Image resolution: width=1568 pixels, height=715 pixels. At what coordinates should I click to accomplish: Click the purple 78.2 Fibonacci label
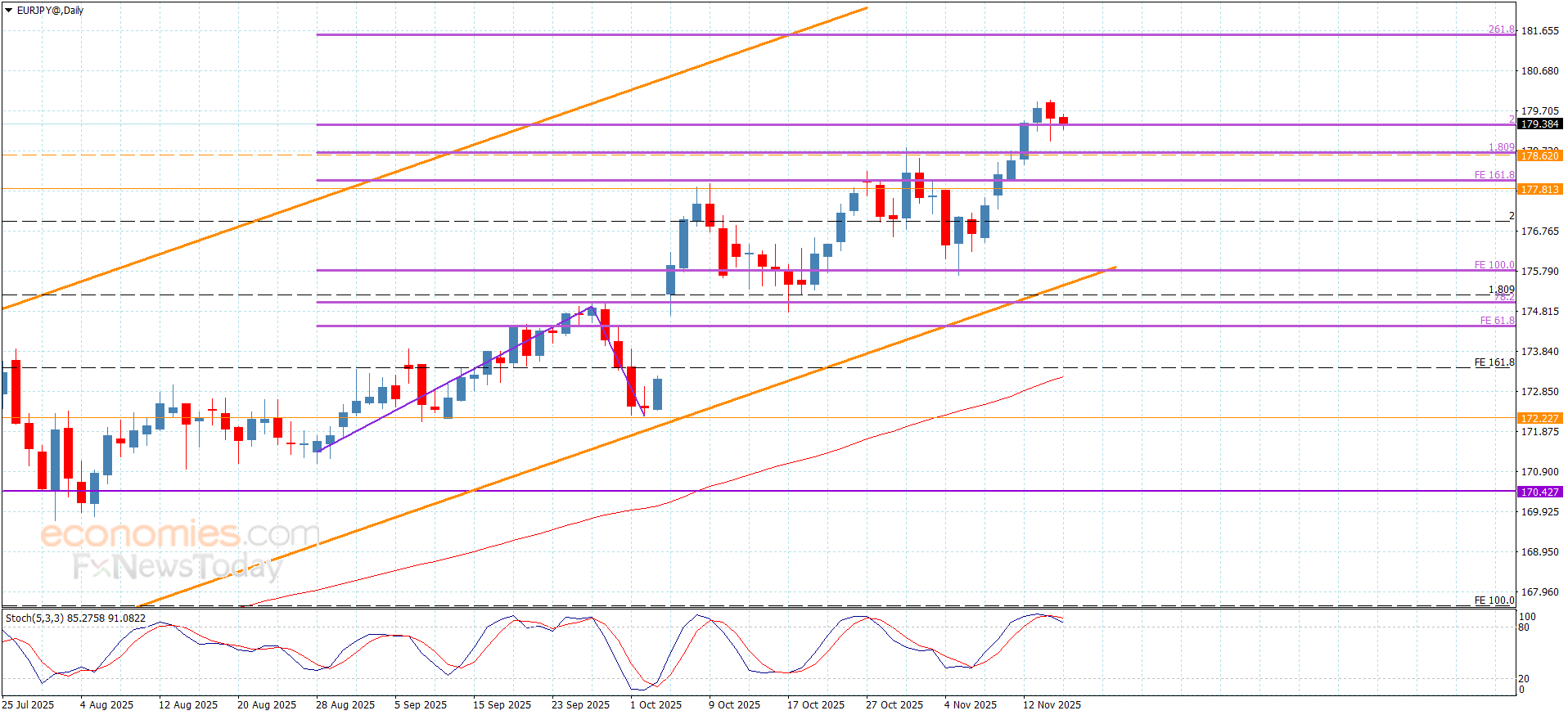click(x=1503, y=298)
